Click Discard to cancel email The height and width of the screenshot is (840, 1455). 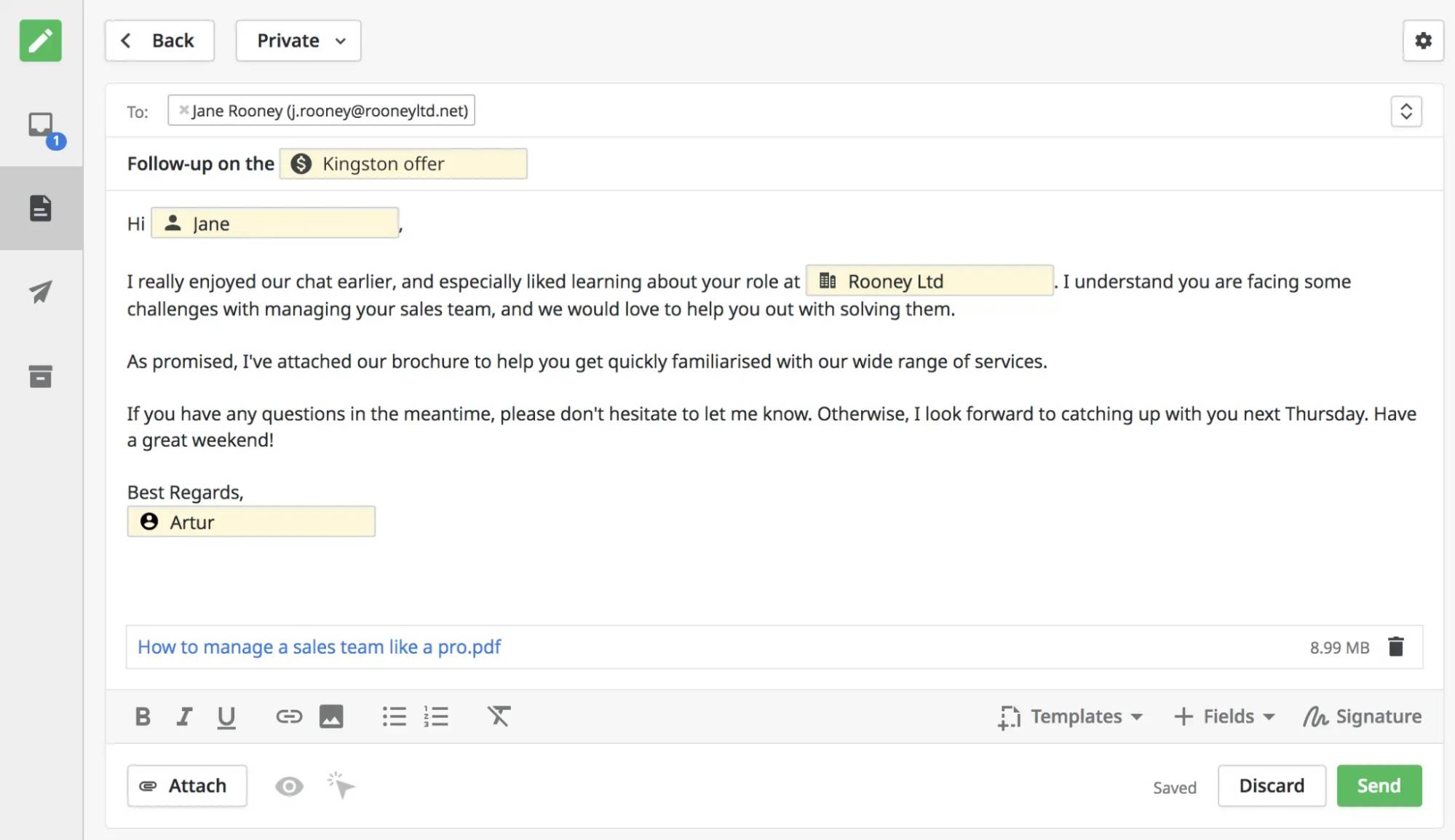click(1271, 785)
